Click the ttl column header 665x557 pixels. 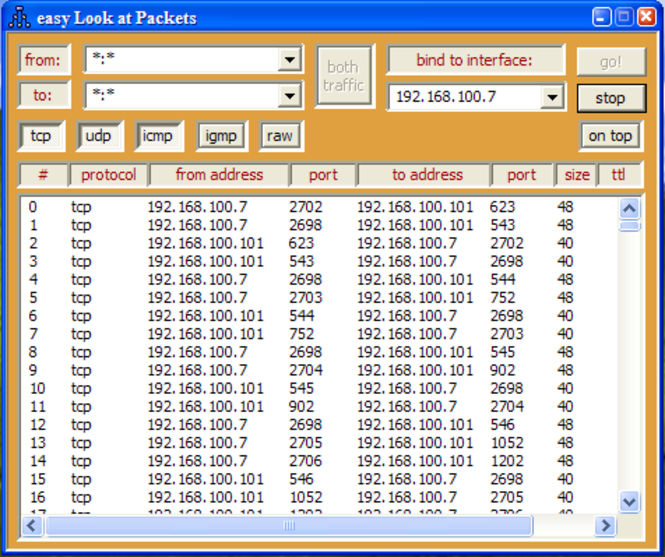(620, 175)
